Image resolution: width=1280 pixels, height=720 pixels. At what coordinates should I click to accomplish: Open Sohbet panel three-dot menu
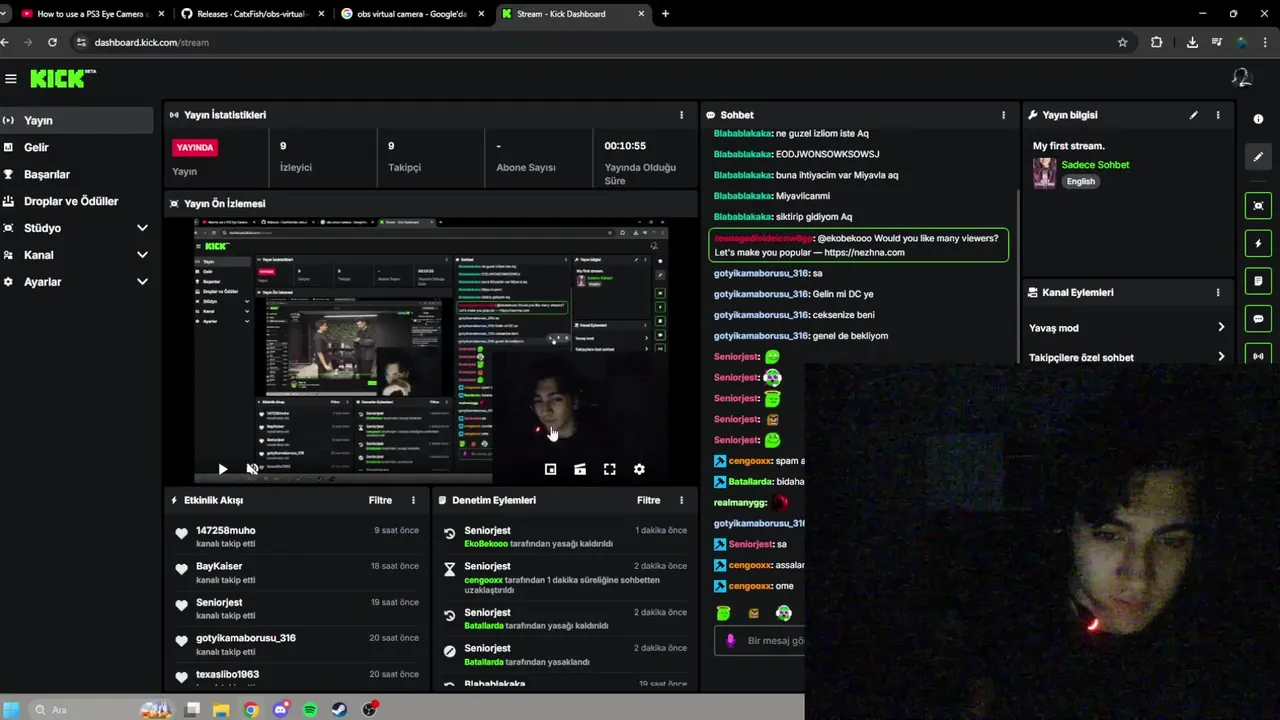click(x=1004, y=115)
